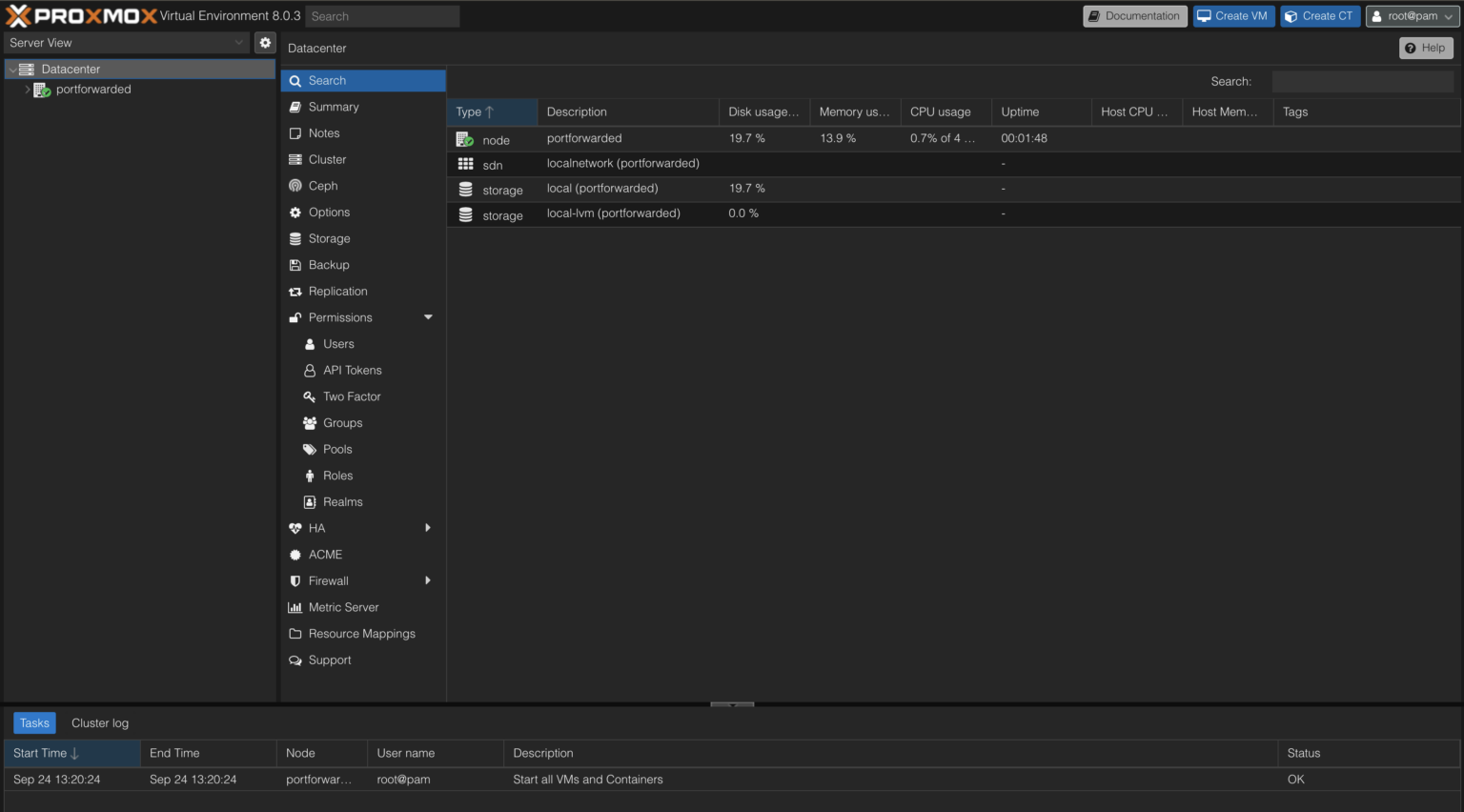Open the Documentation page

1134,15
